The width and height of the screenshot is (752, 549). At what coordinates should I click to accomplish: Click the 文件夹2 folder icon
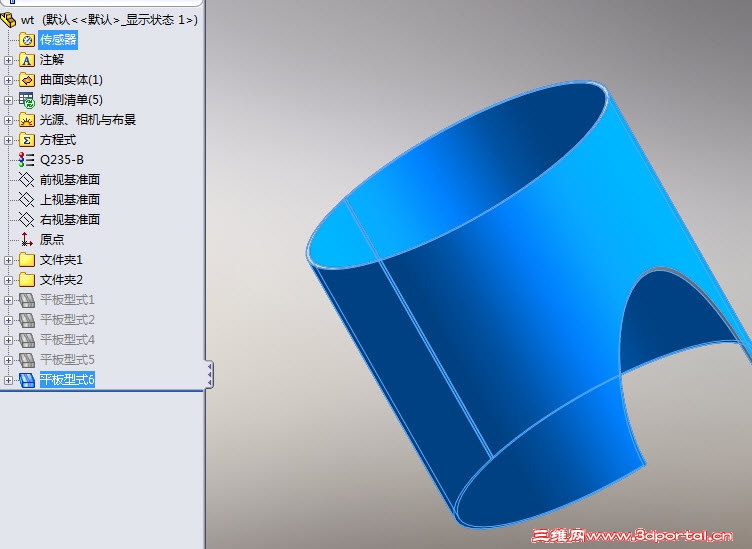click(x=27, y=280)
